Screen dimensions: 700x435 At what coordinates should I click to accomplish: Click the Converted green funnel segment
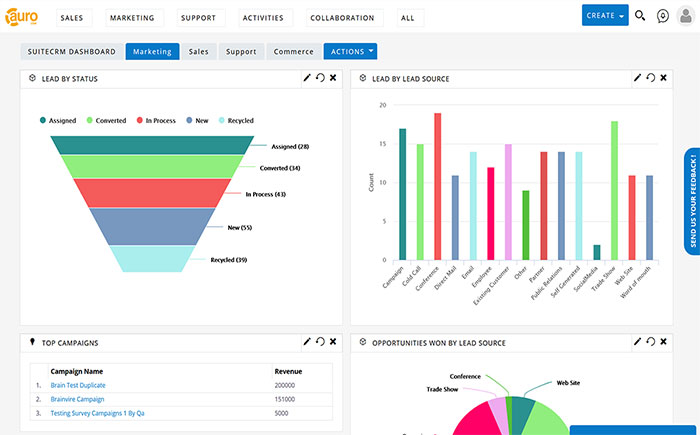point(152,167)
